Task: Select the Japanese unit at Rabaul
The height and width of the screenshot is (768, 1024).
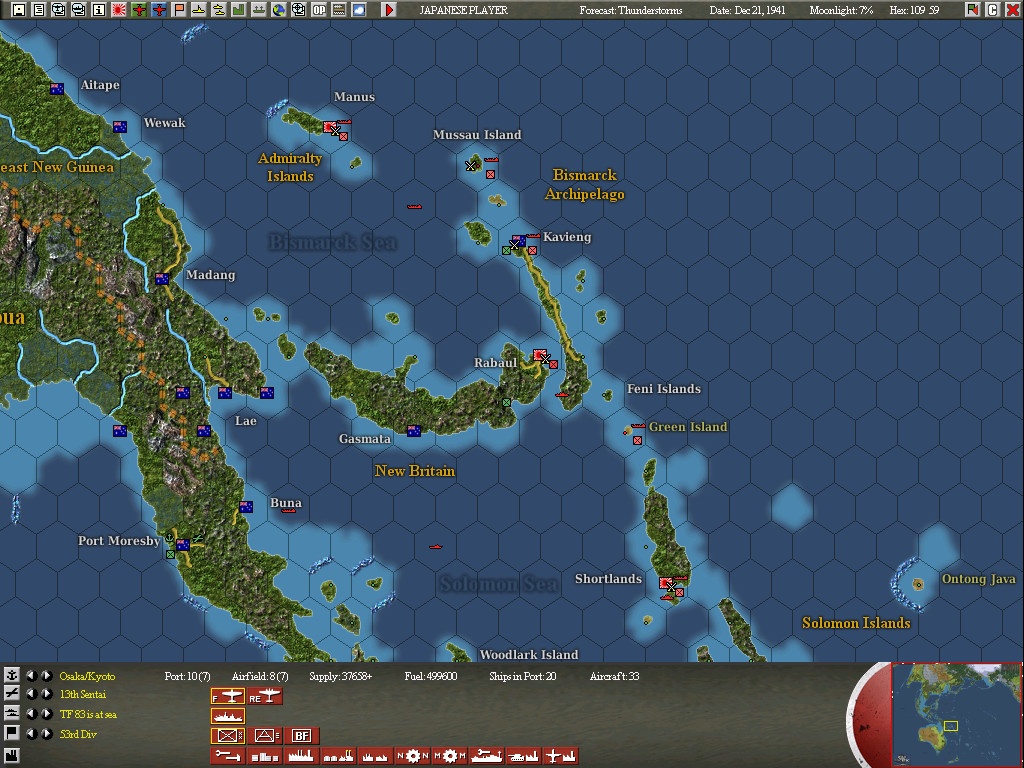Action: 539,355
